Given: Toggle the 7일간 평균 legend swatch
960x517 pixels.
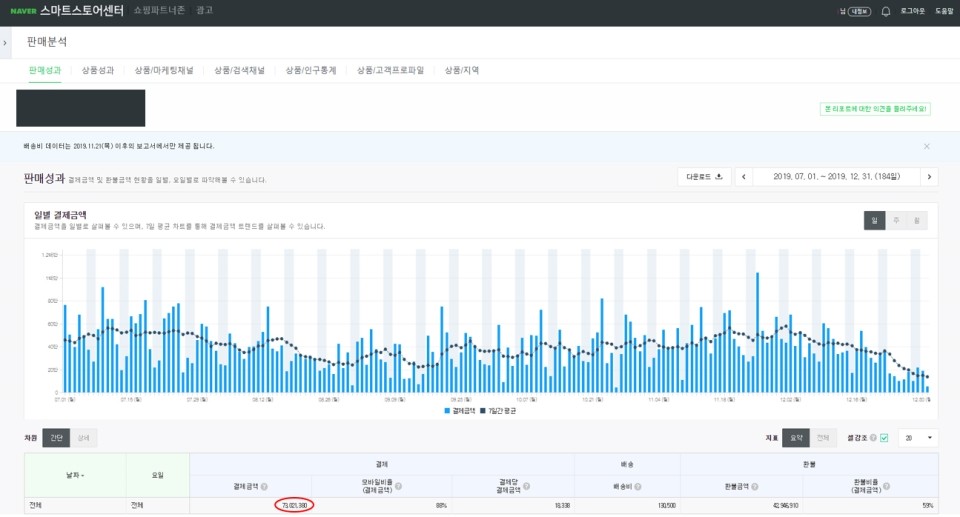Looking at the screenshot, I should [x=483, y=411].
